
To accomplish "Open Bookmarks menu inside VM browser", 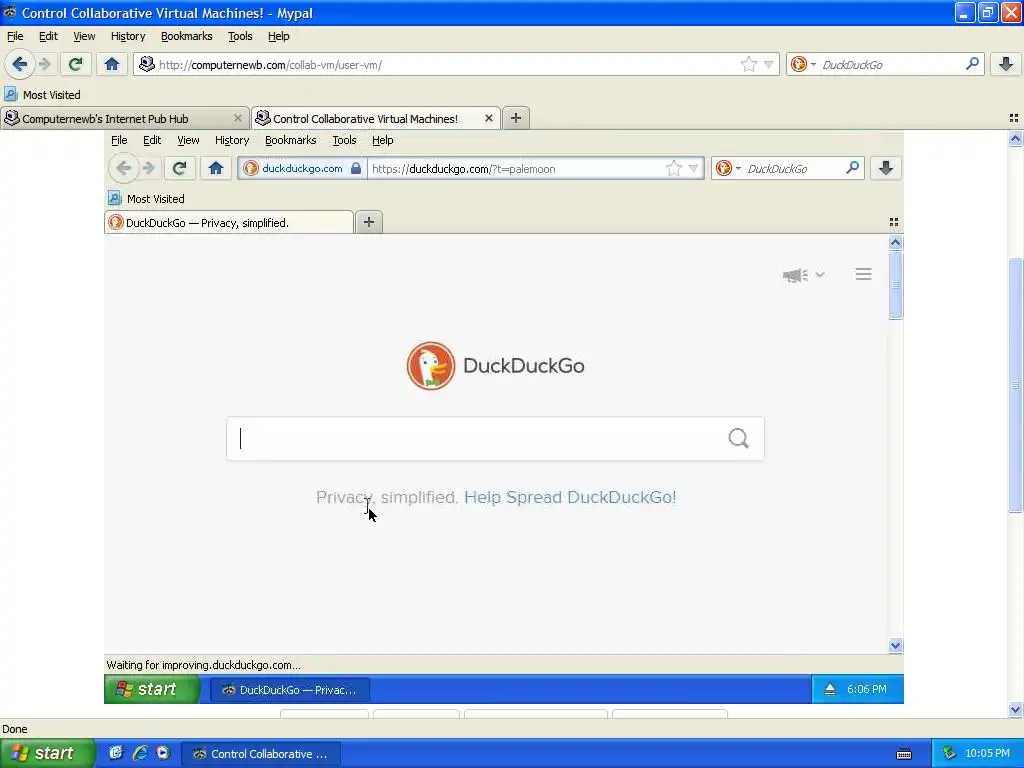I will point(291,140).
